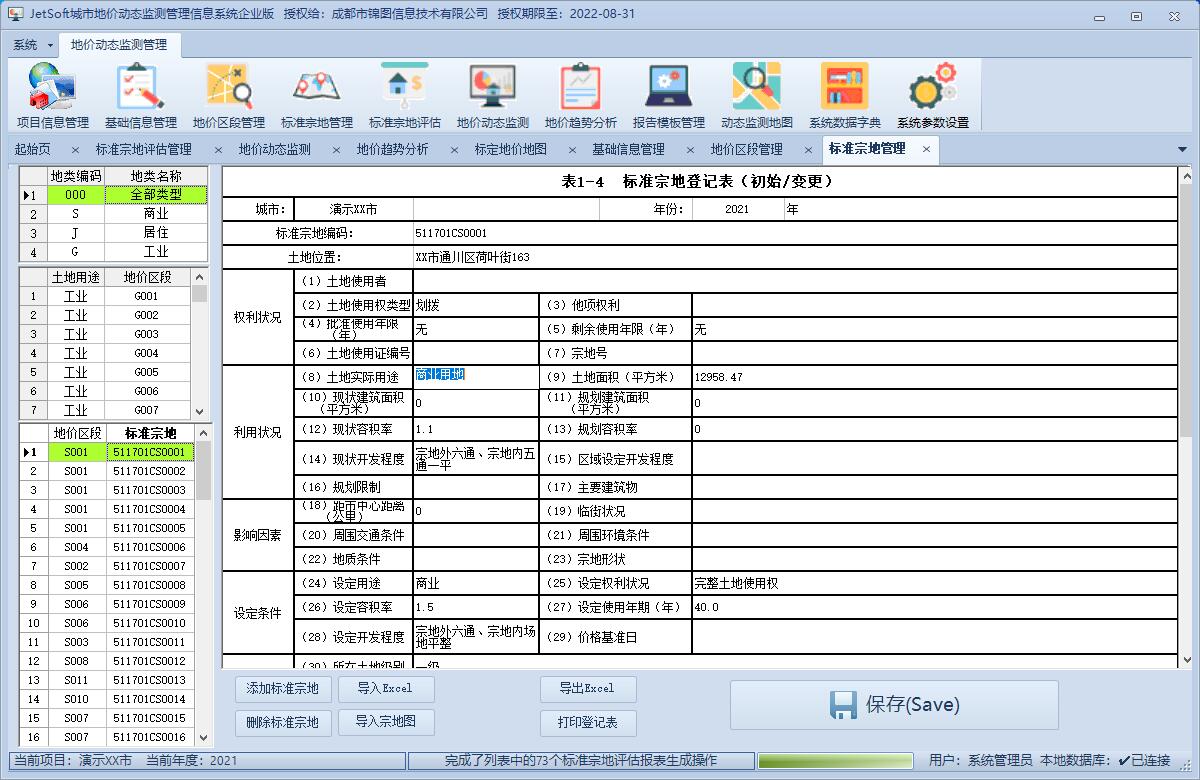Click 添加标准宗地 button

click(x=283, y=689)
